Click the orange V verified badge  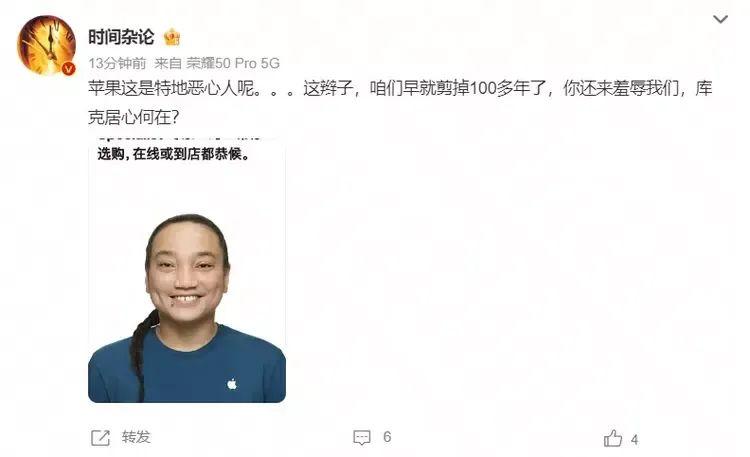tap(69, 68)
